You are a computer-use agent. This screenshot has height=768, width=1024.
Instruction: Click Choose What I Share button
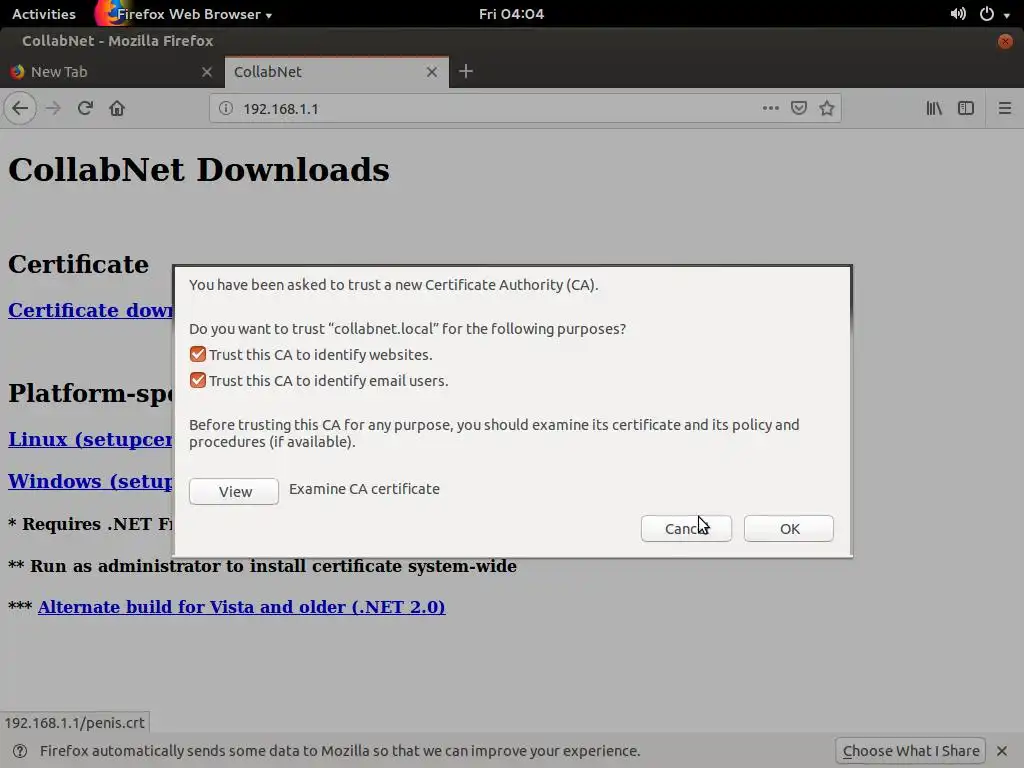click(910, 751)
